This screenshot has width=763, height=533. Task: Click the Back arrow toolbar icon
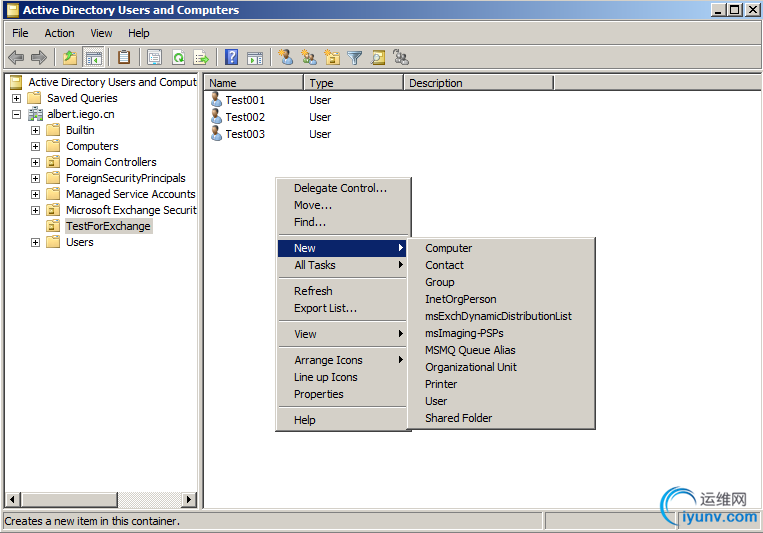click(x=16, y=58)
